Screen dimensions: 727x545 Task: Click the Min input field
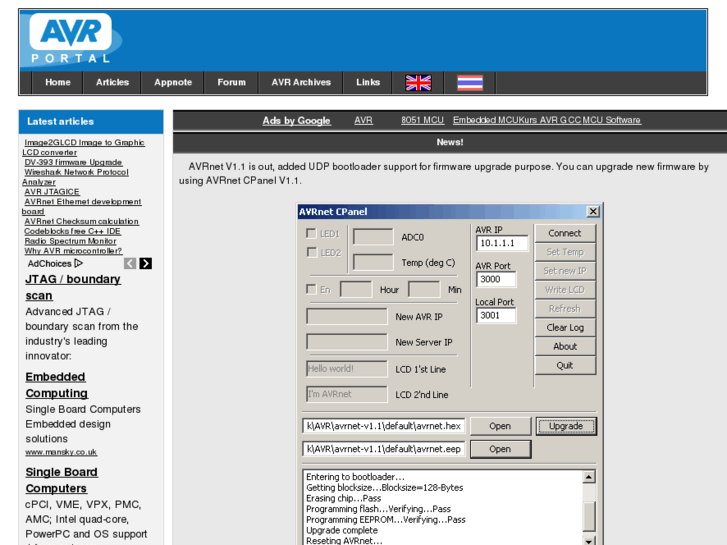[424, 289]
